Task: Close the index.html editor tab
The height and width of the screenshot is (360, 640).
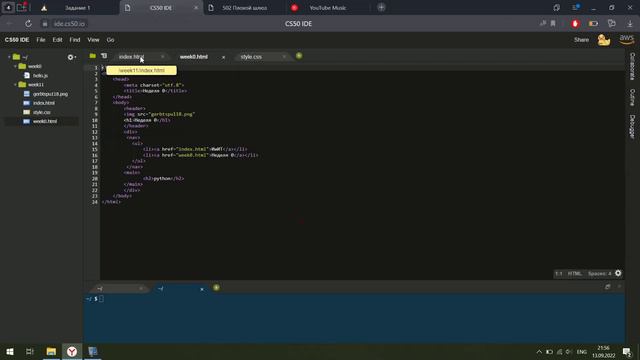Action: click(x=162, y=57)
